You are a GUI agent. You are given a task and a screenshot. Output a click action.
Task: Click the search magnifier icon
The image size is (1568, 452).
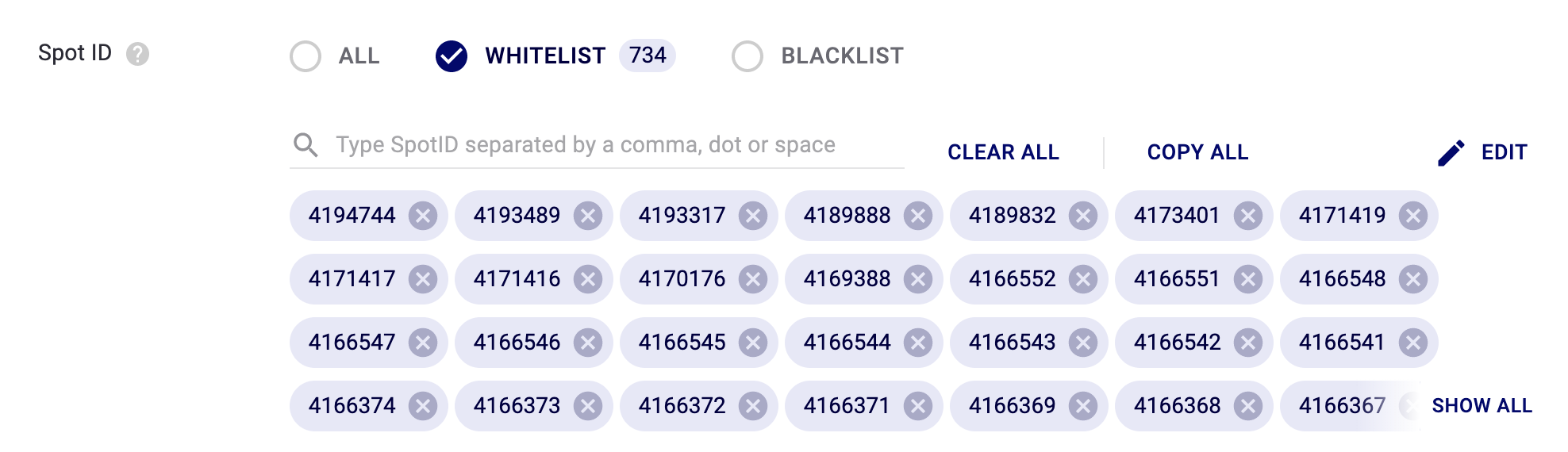[306, 145]
